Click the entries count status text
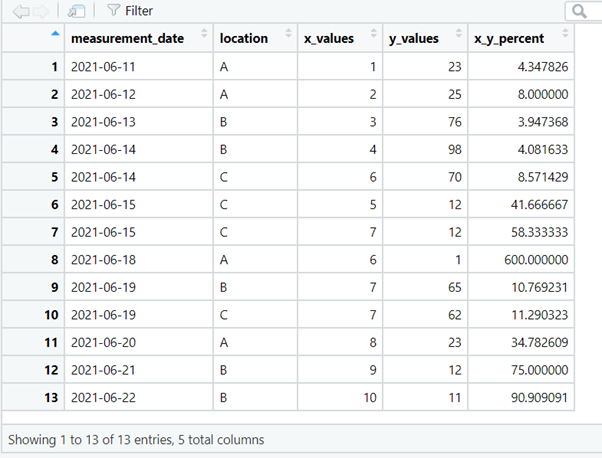This screenshot has height=458, width=602. click(x=135, y=439)
